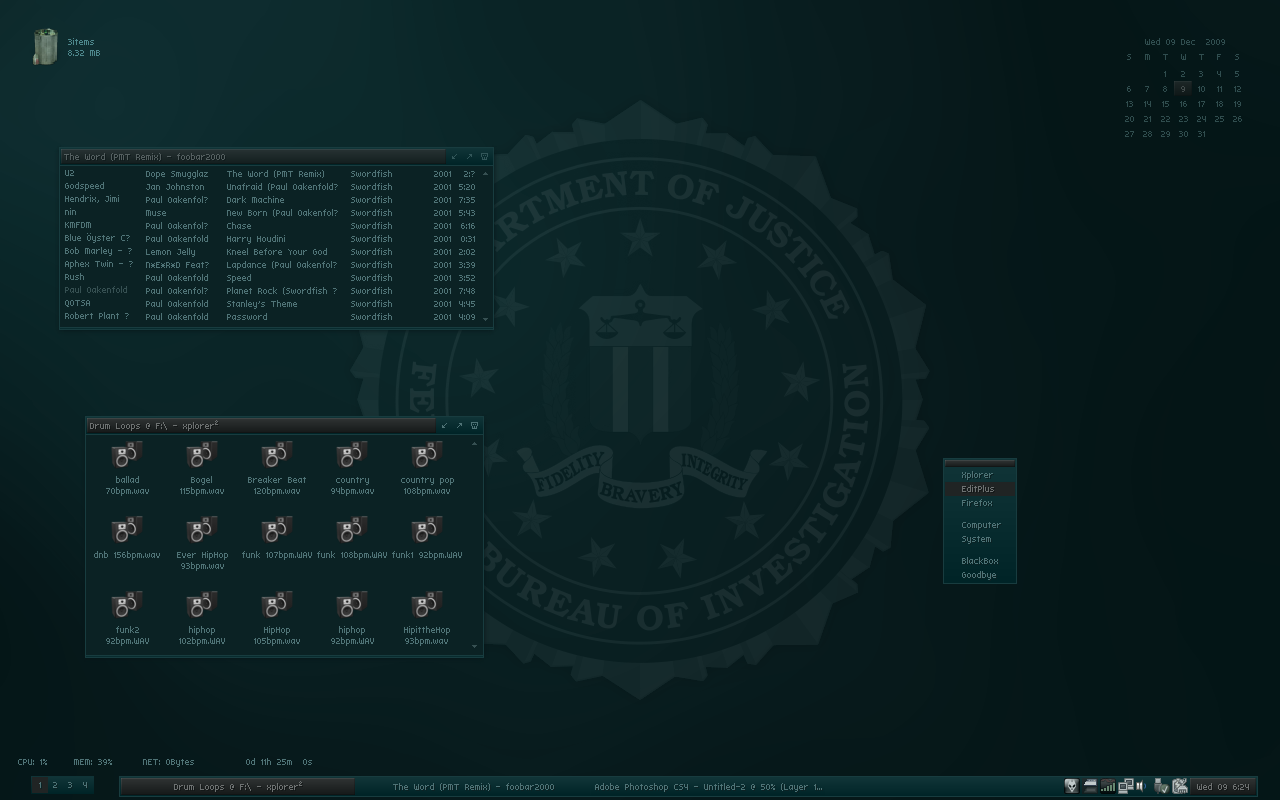Switch to workspace 4
Image resolution: width=1280 pixels, height=800 pixels.
point(85,786)
